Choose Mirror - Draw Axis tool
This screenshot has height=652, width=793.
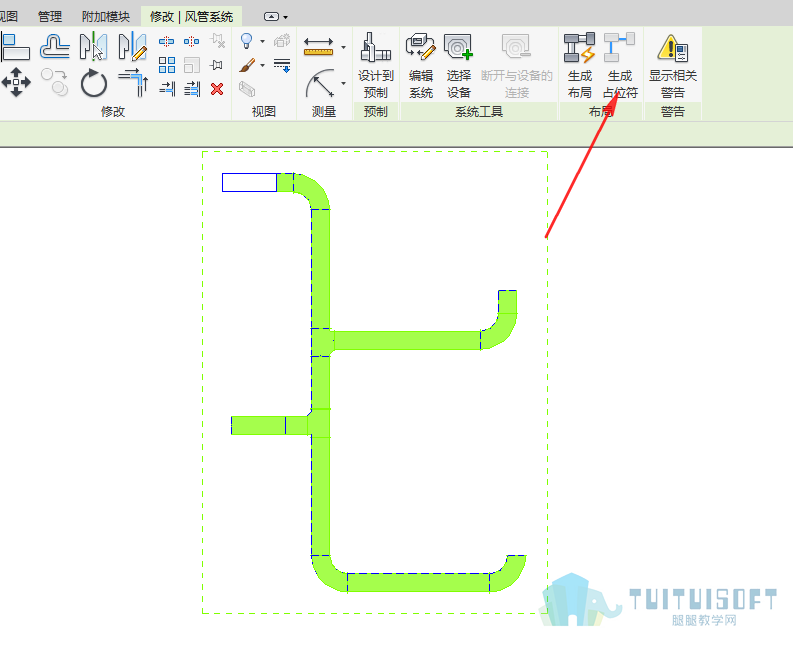(133, 47)
